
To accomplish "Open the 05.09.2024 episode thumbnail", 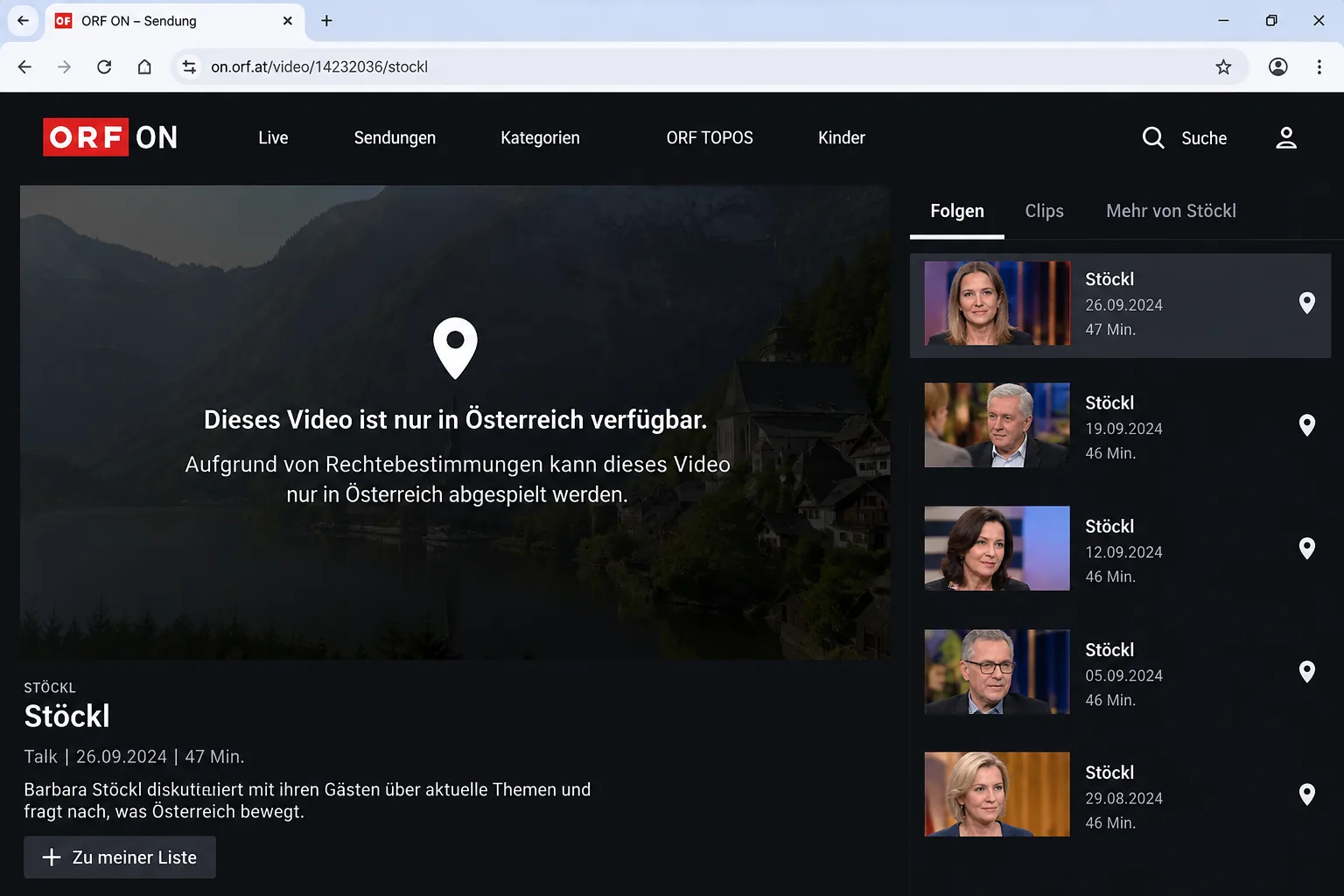I will [997, 672].
